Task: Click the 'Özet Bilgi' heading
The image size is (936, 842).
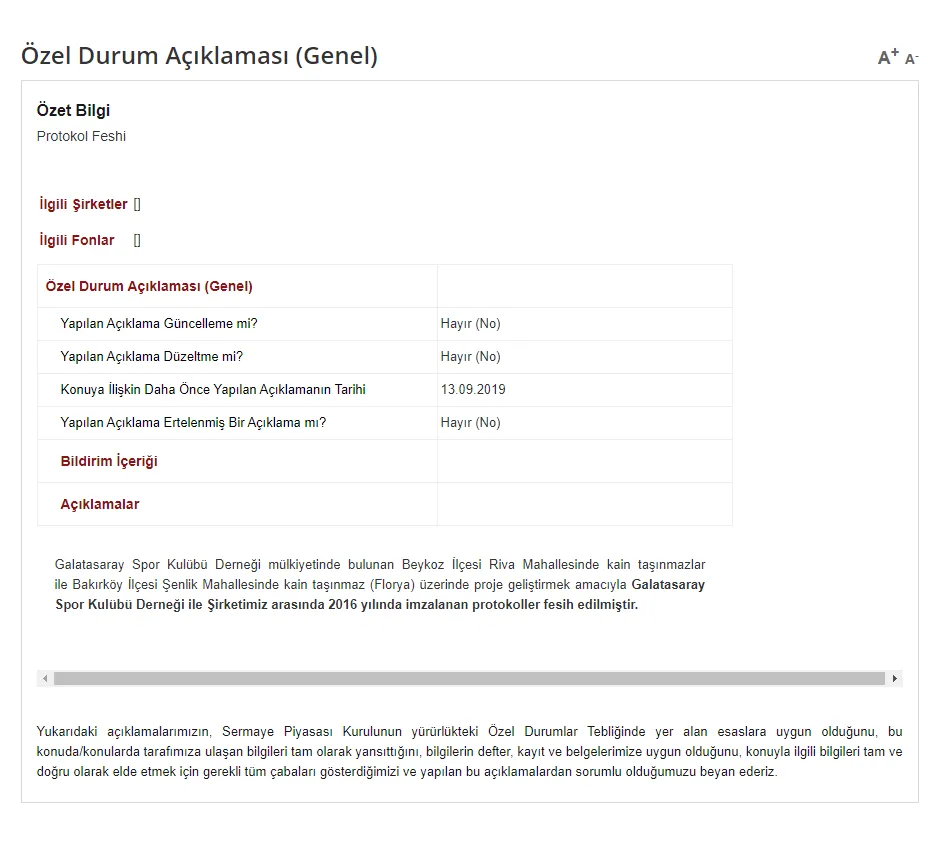Action: coord(73,110)
